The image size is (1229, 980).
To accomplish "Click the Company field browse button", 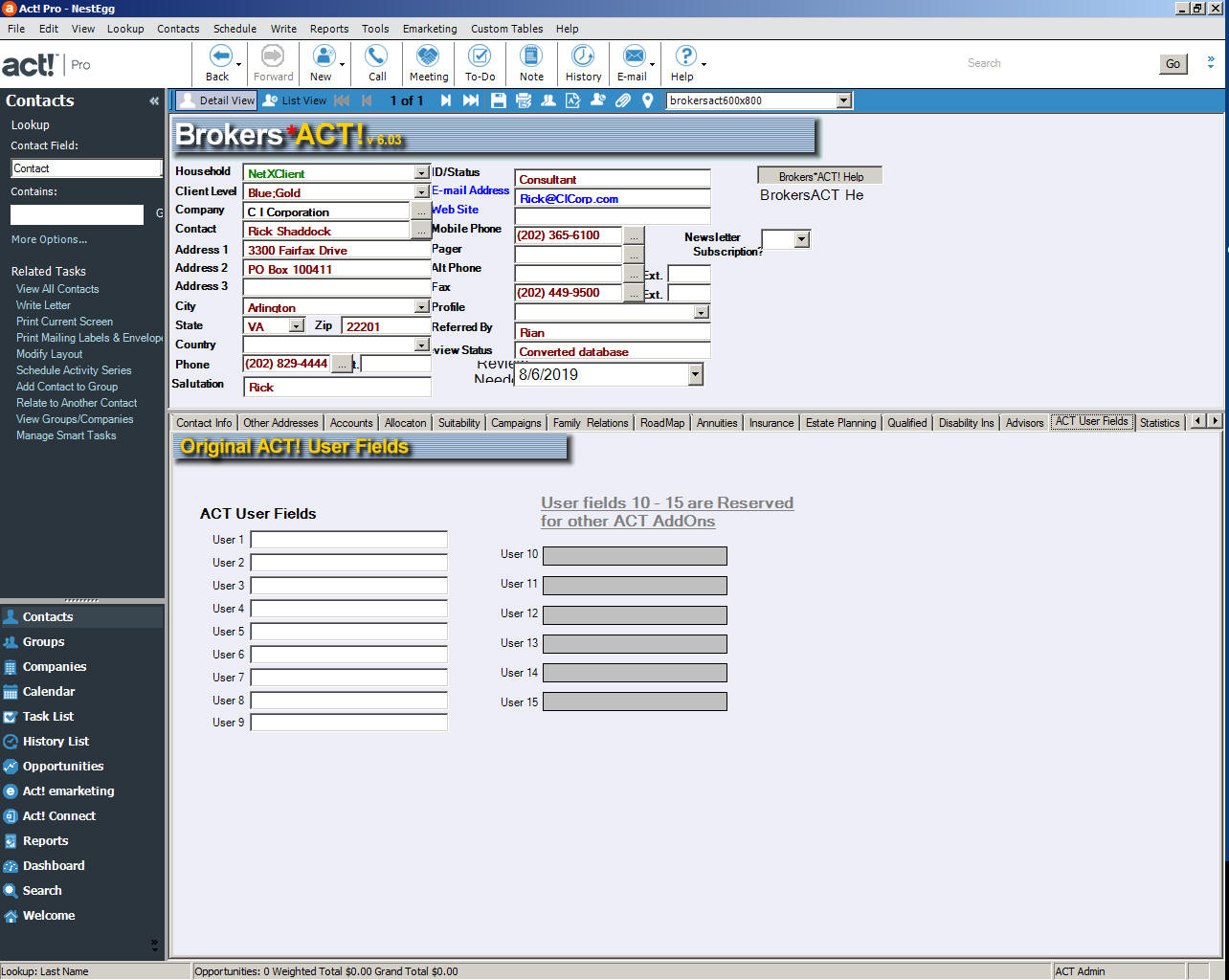I will click(421, 211).
